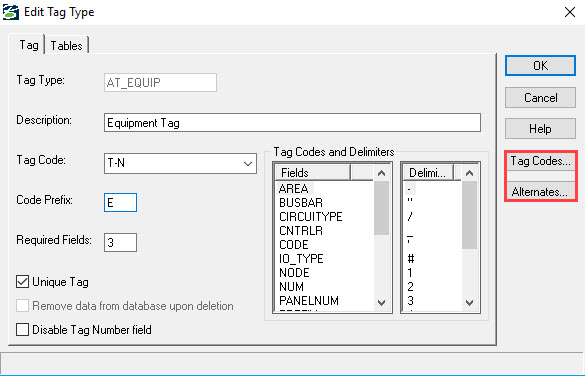Image resolution: width=585 pixels, height=376 pixels.
Task: Click Fields list scroll up arrow
Action: pos(381,173)
